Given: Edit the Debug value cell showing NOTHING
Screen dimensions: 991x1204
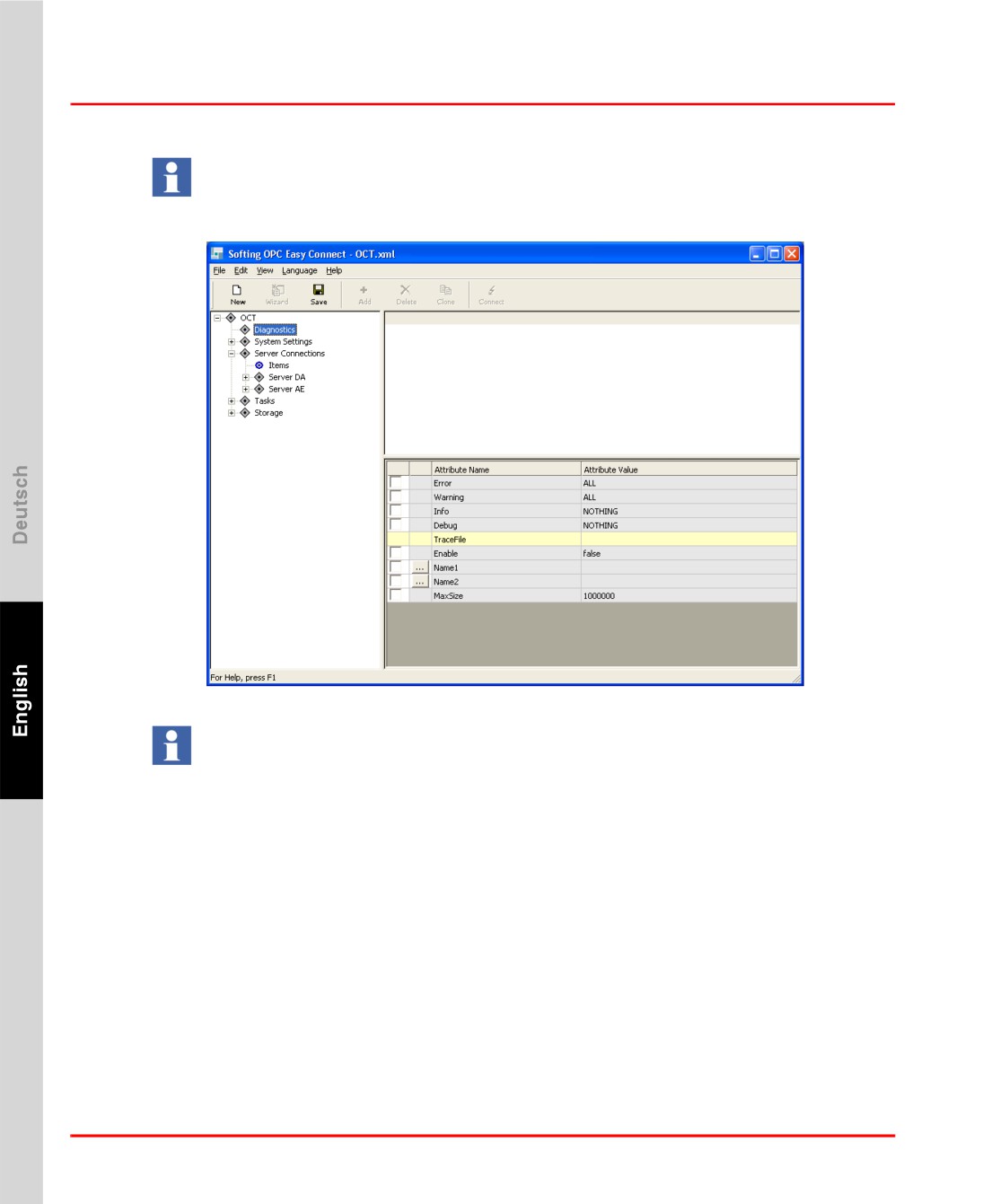Looking at the screenshot, I should [688, 525].
